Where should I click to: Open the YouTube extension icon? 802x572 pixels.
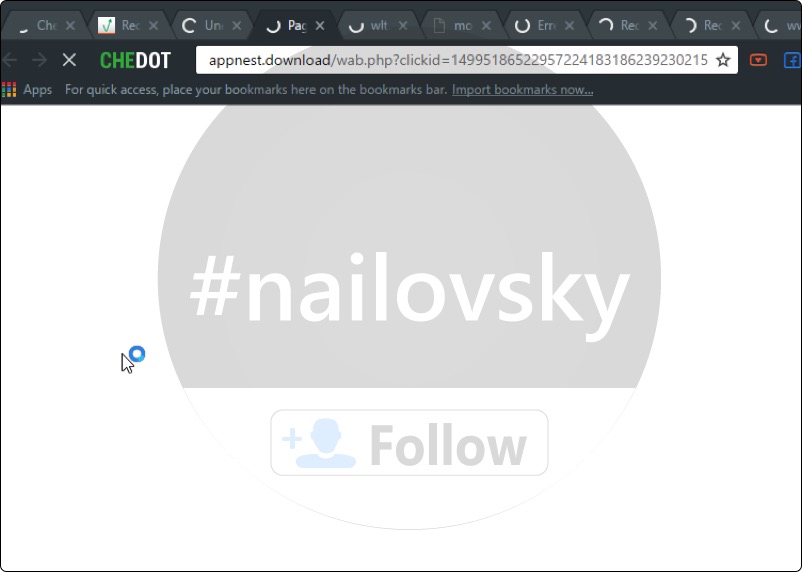758,60
